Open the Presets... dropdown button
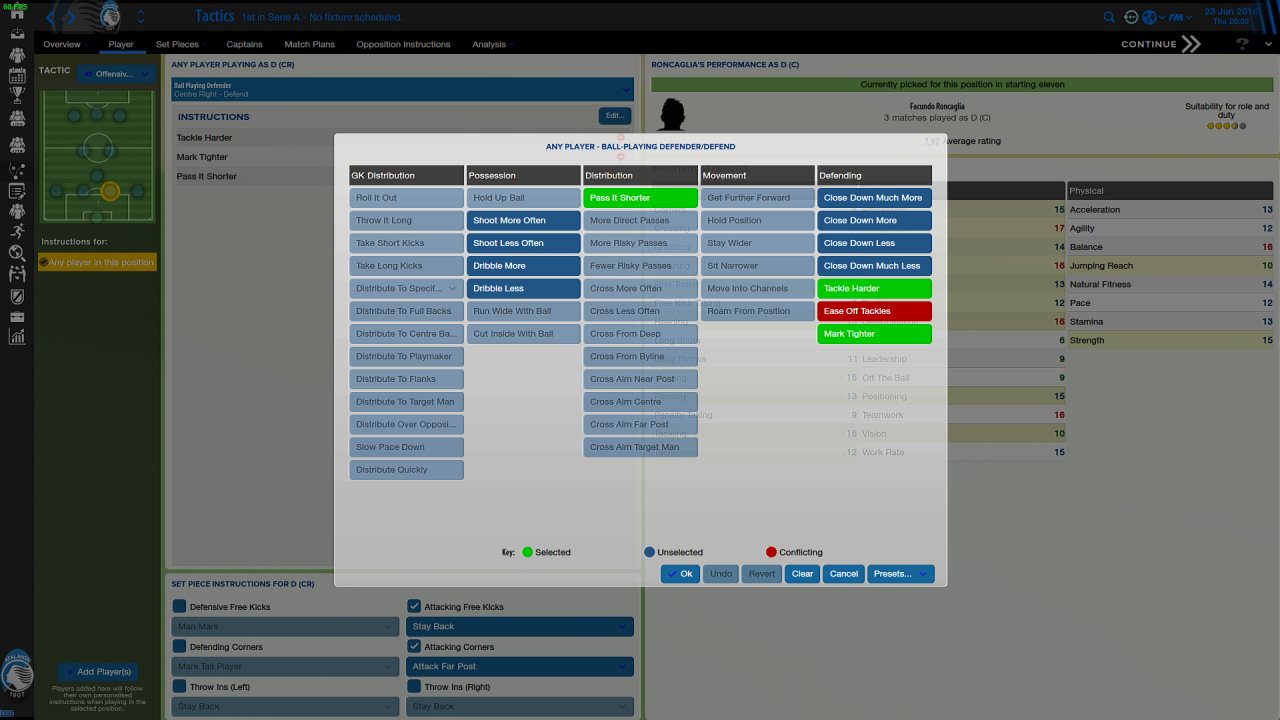 coord(900,574)
